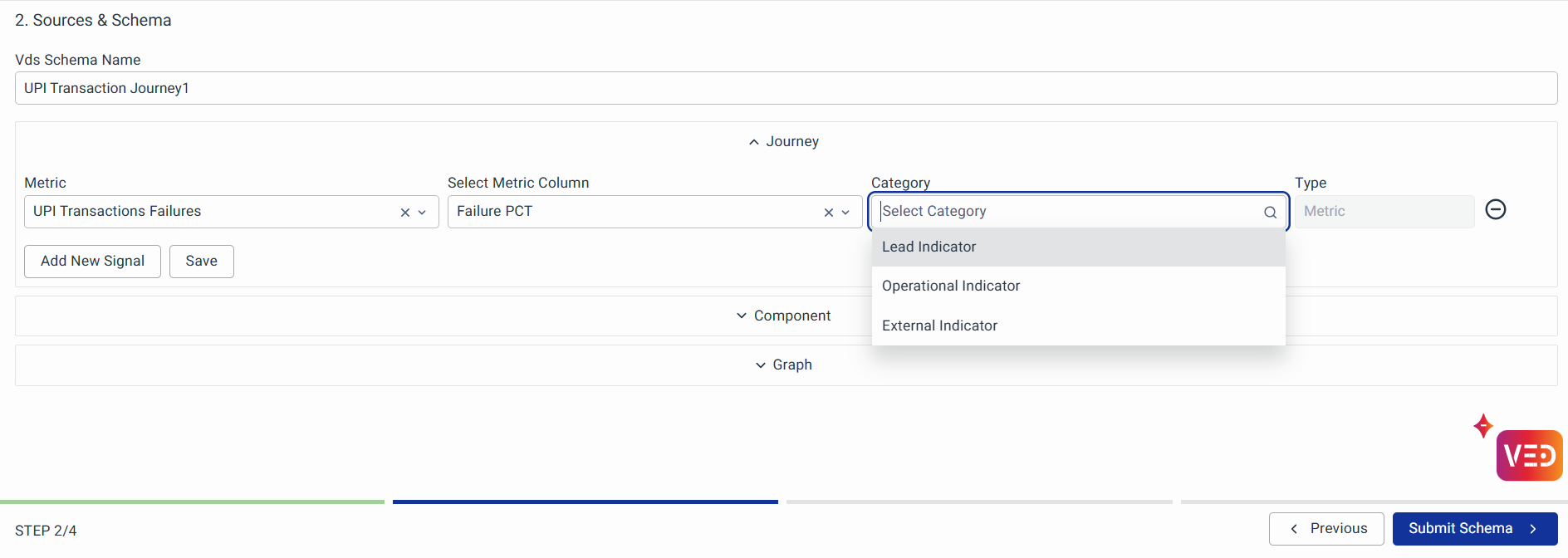The height and width of the screenshot is (558, 1568).
Task: Click the Save button
Action: 201,262
